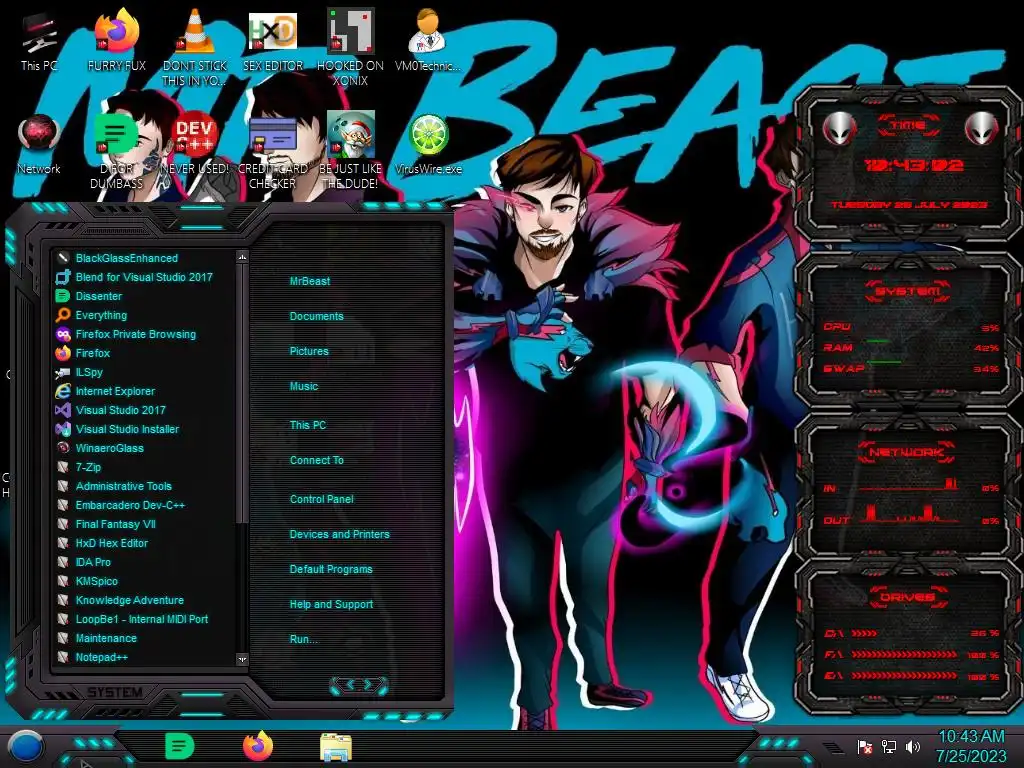Image resolution: width=1024 pixels, height=768 pixels.
Task: Open the green Dissenter desktop shortcut
Action: click(116, 152)
